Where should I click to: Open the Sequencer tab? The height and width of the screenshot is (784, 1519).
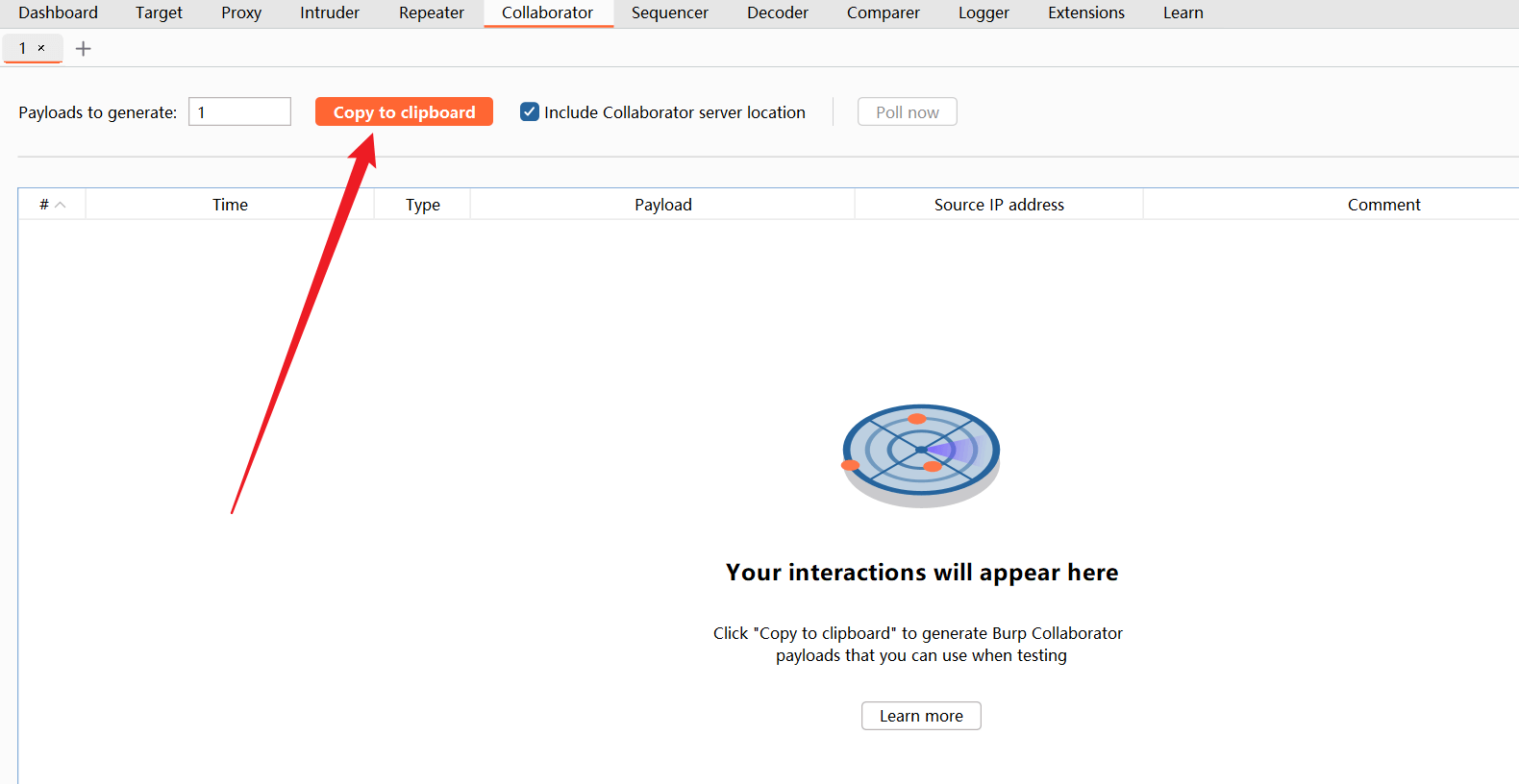pos(670,12)
